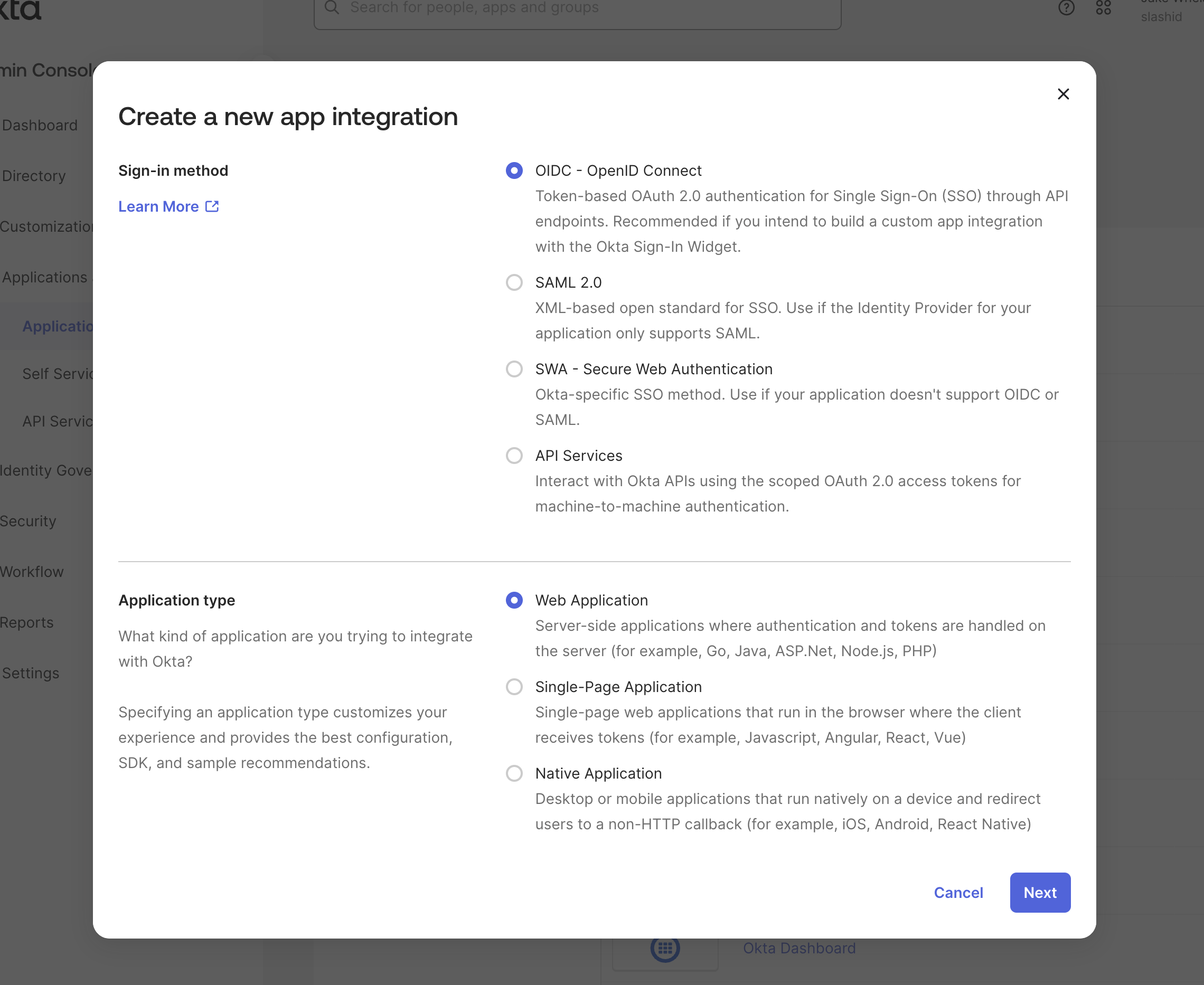Click the Create a new app integration title
The height and width of the screenshot is (985, 1204).
tap(288, 117)
